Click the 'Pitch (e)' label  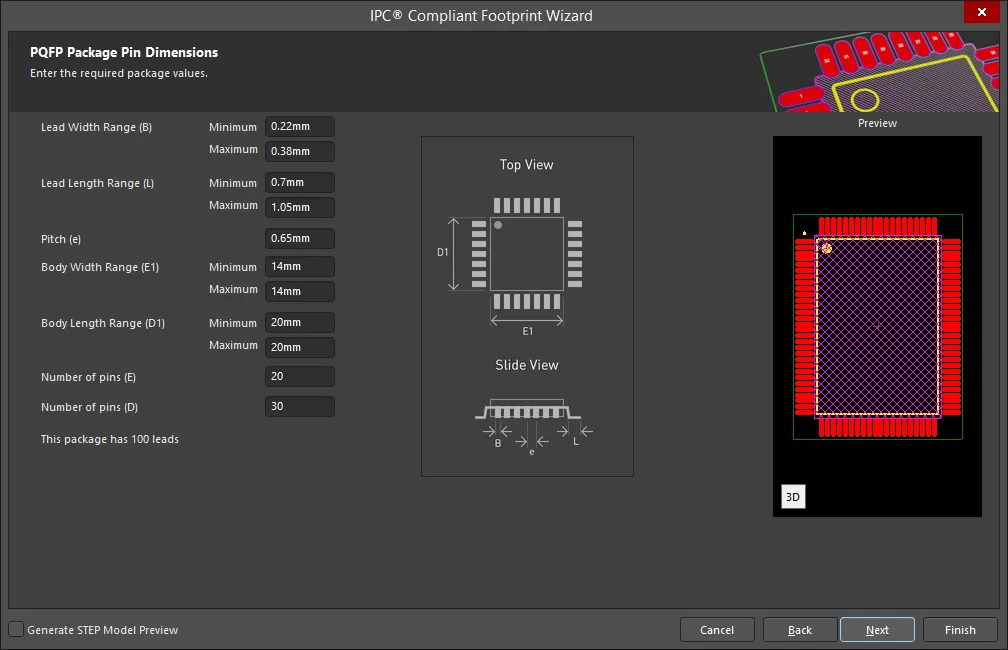(61, 239)
